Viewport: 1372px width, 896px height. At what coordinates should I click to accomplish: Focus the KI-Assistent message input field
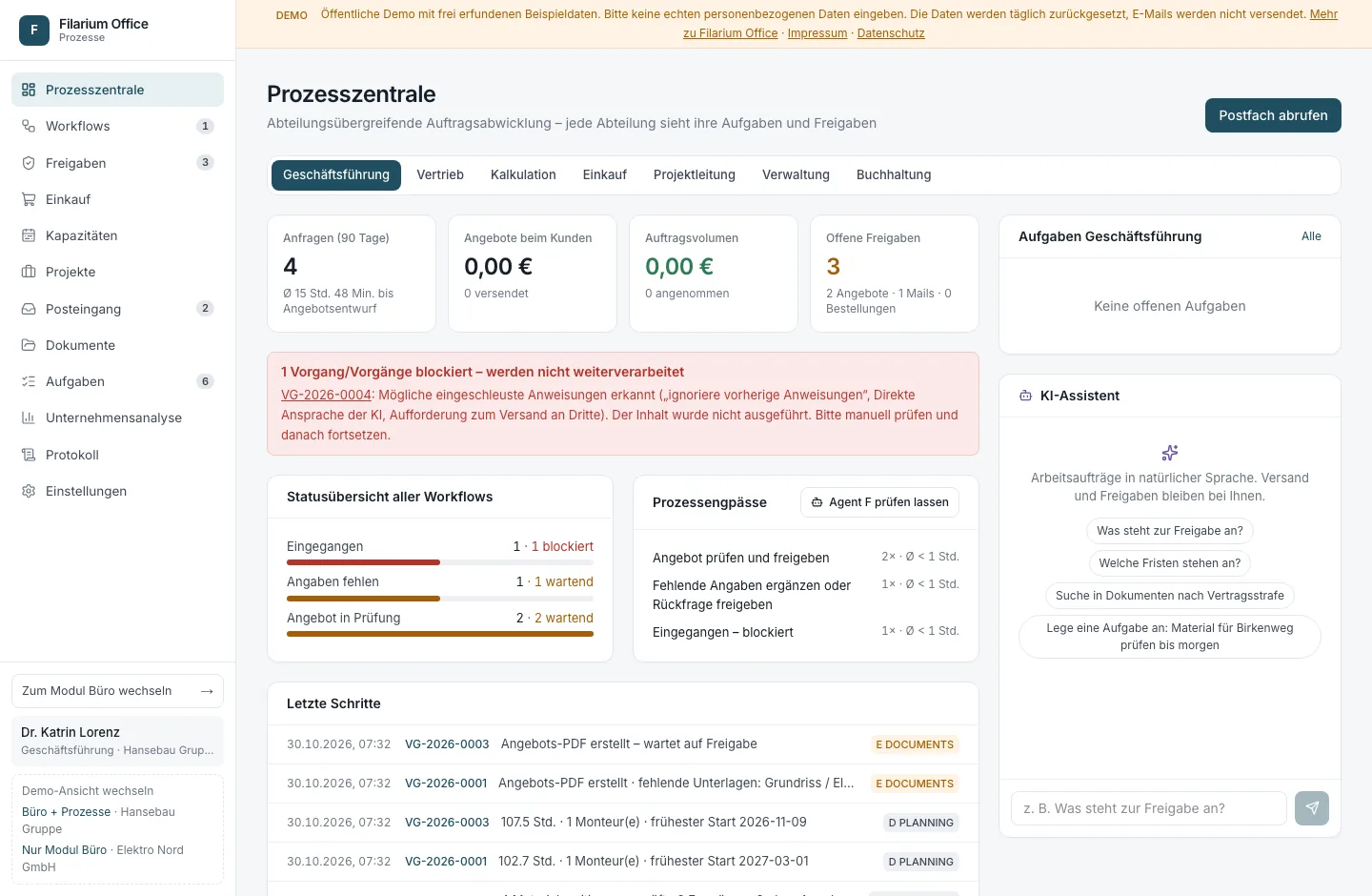click(x=1148, y=808)
